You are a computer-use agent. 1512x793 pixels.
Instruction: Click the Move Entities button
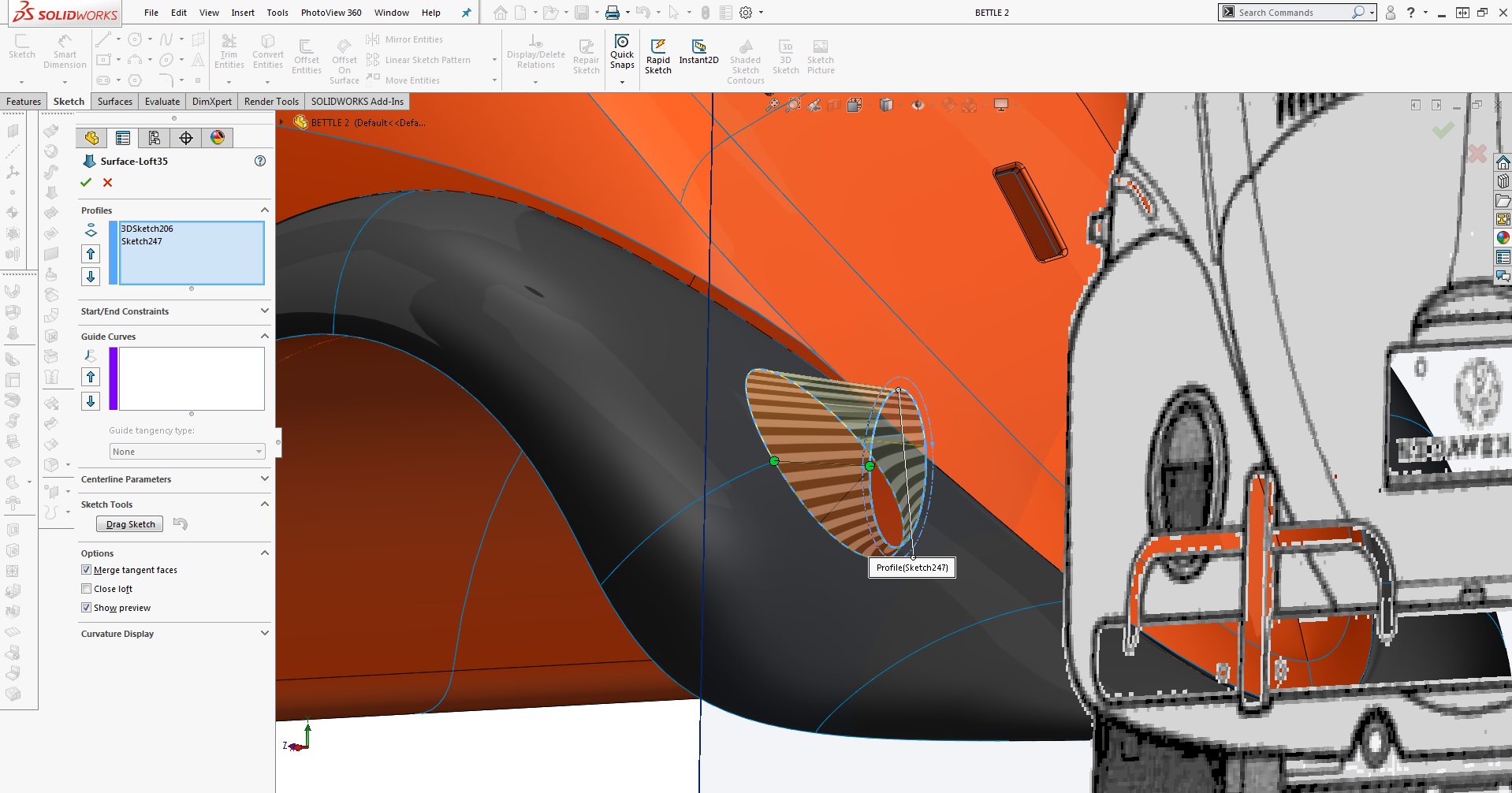[x=403, y=80]
